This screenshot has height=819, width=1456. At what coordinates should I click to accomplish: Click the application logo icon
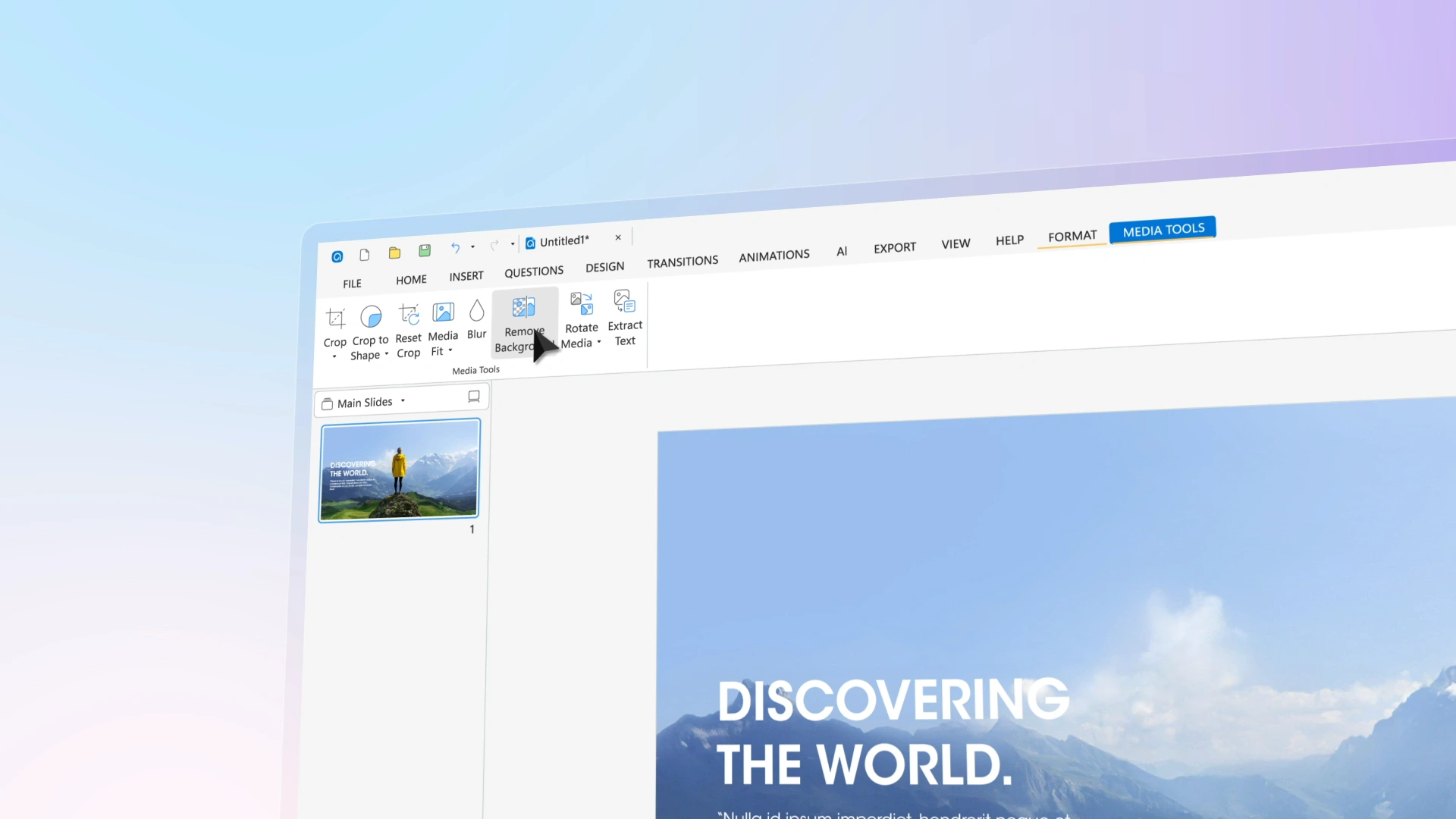[x=337, y=257]
